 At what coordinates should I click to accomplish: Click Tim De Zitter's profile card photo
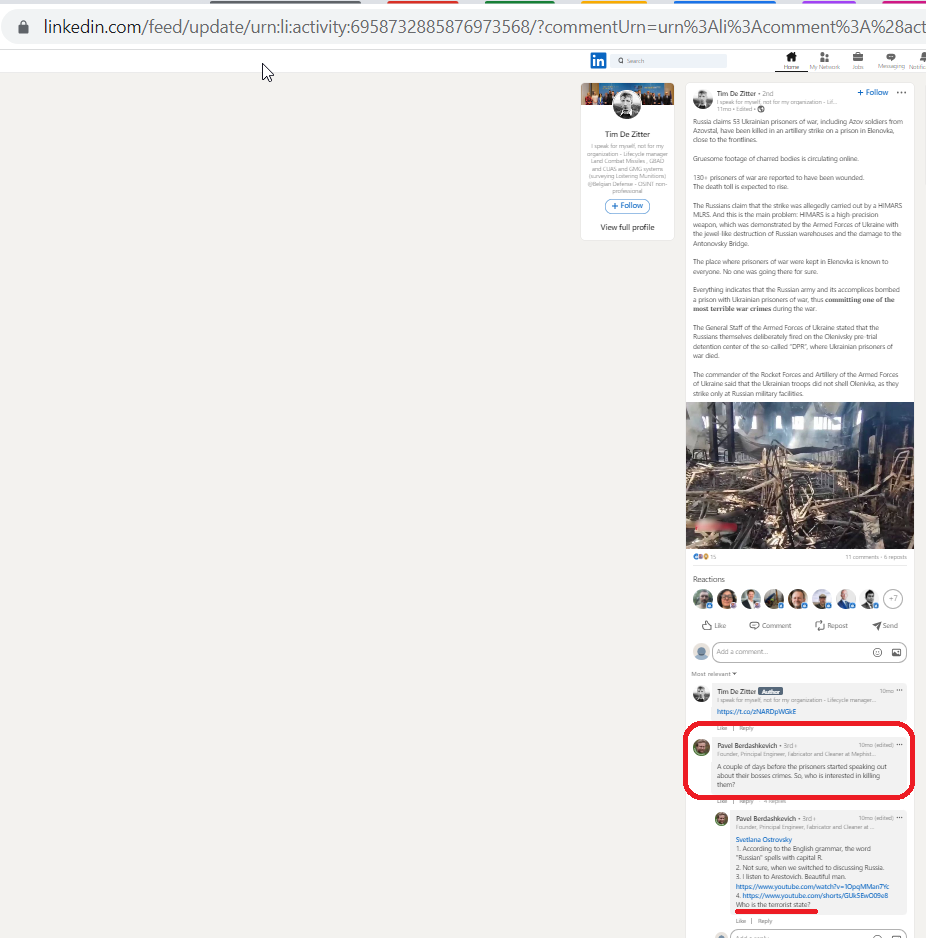[x=627, y=105]
